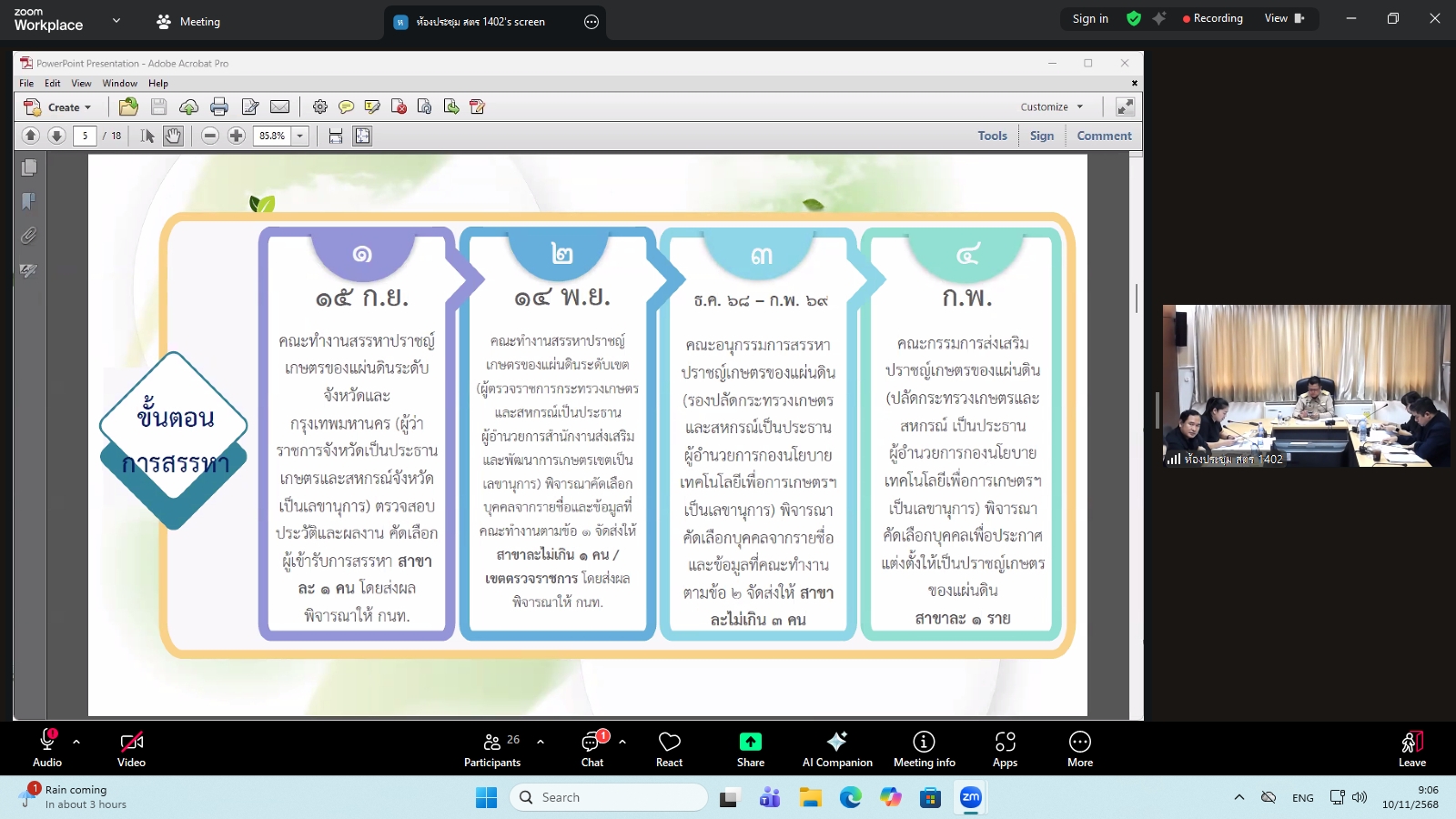Open the Edit menu in Acrobat

(x=53, y=83)
